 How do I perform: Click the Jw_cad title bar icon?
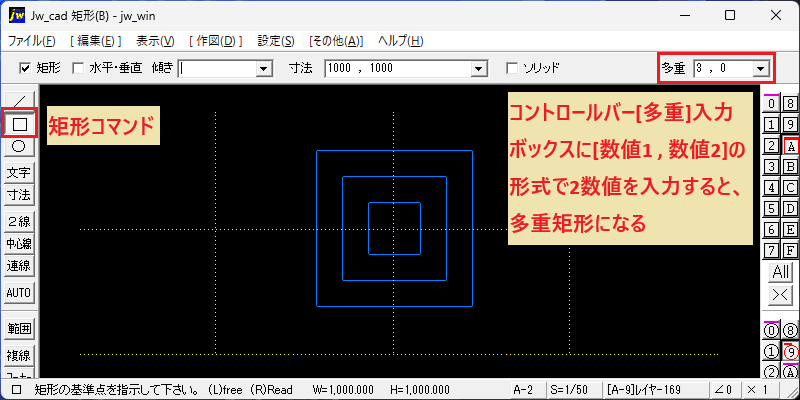(x=17, y=15)
